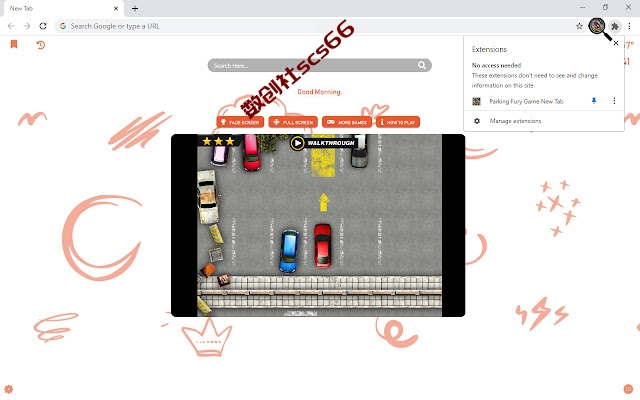Screen dimensions: 640x400
Task: Open the Parking Fury extension icon in toolbar
Action: pyautogui.click(x=597, y=26)
